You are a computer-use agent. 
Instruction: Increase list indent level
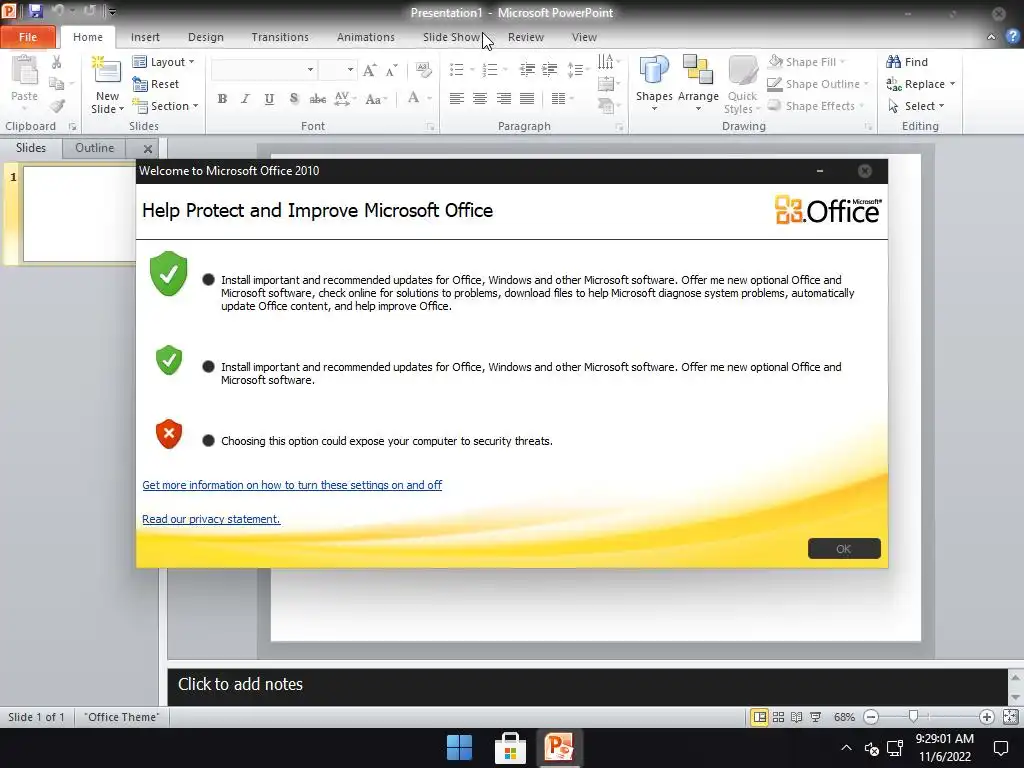[550, 69]
